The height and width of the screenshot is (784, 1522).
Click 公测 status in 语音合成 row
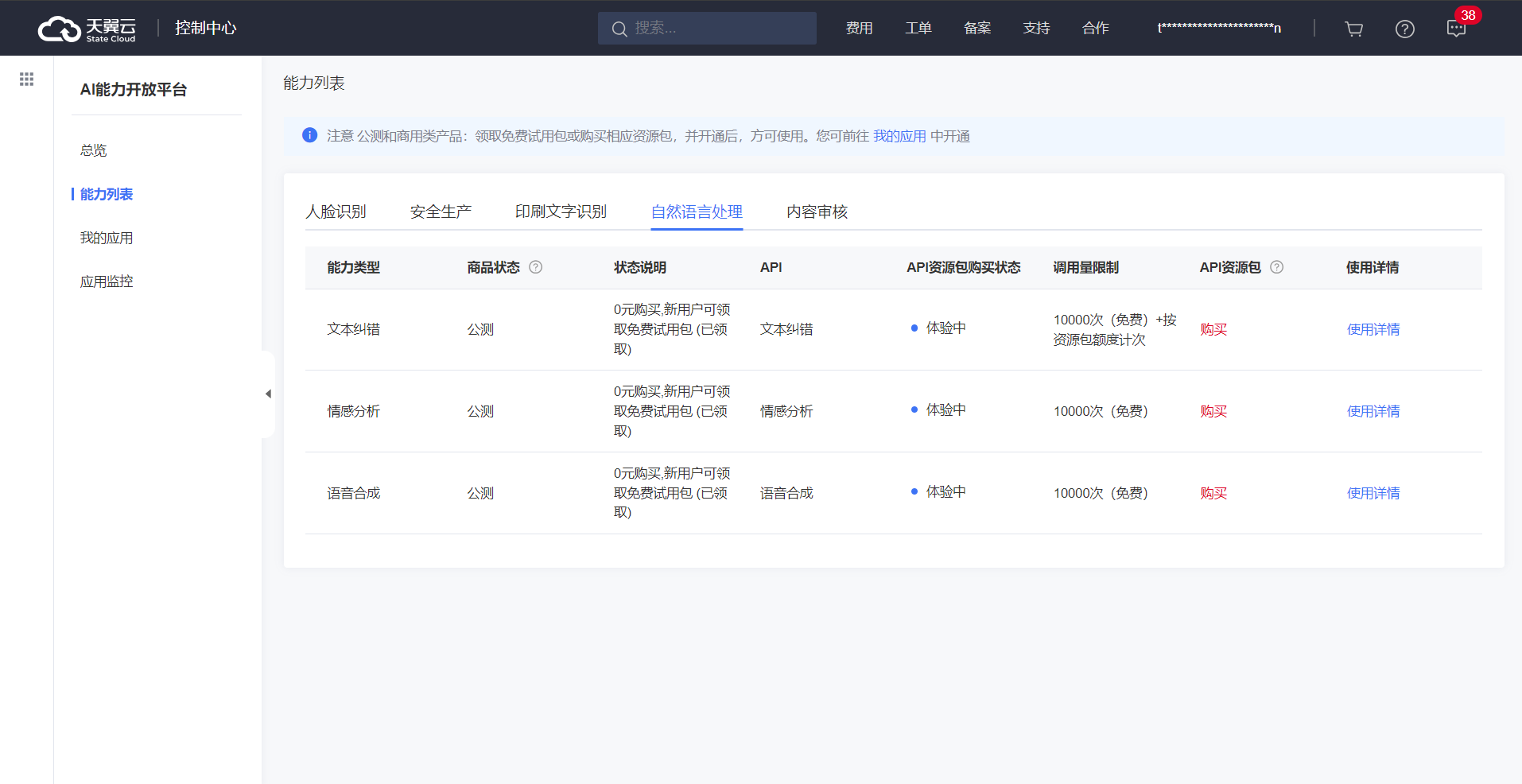[480, 493]
